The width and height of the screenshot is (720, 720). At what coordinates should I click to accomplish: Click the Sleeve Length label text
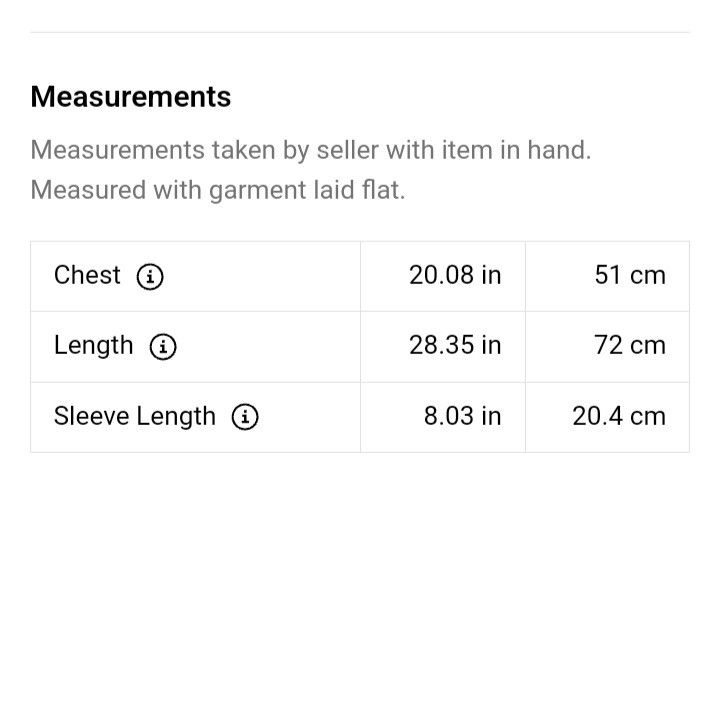[135, 416]
